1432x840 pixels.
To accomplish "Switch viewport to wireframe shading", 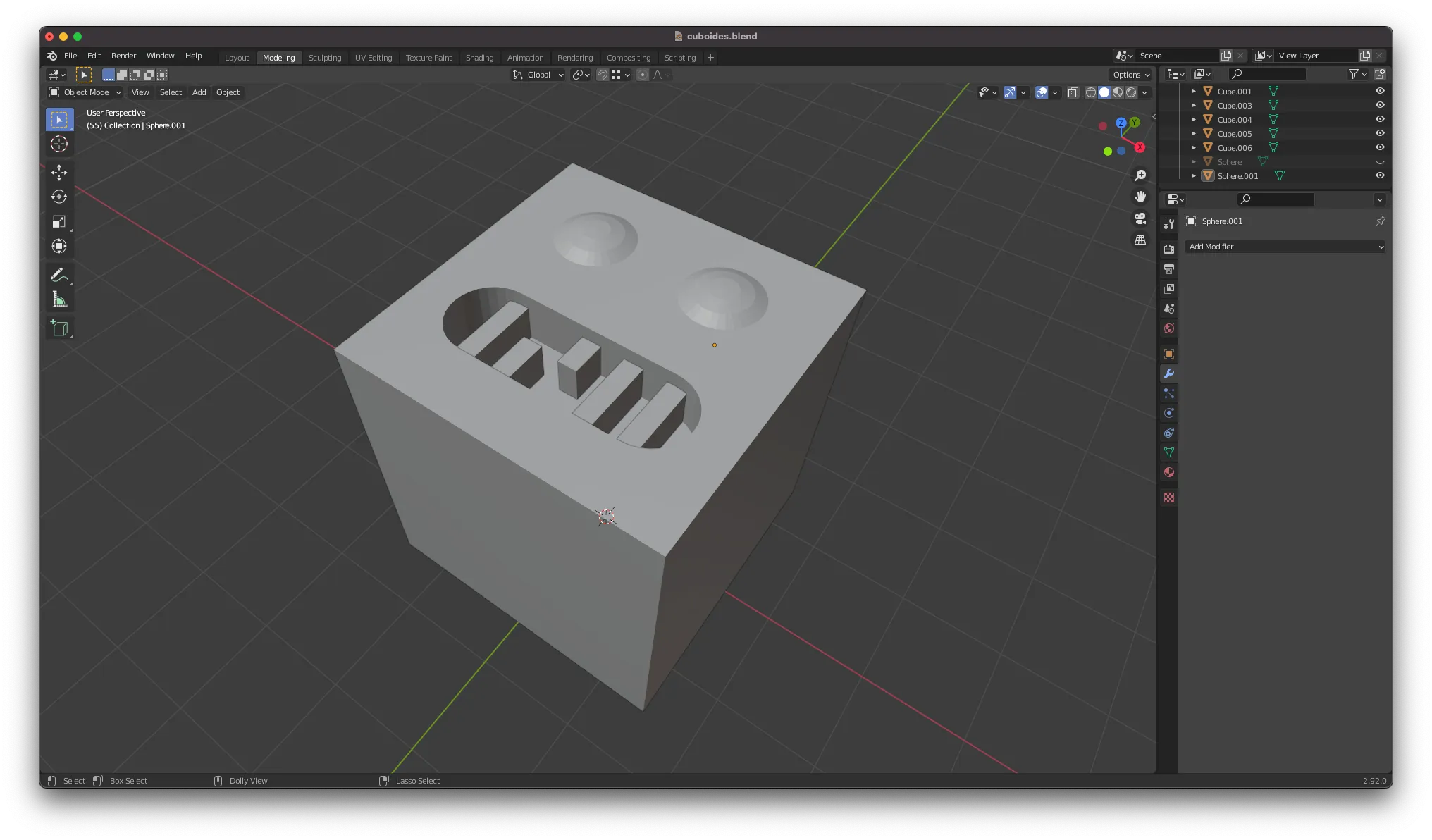I will (x=1090, y=92).
